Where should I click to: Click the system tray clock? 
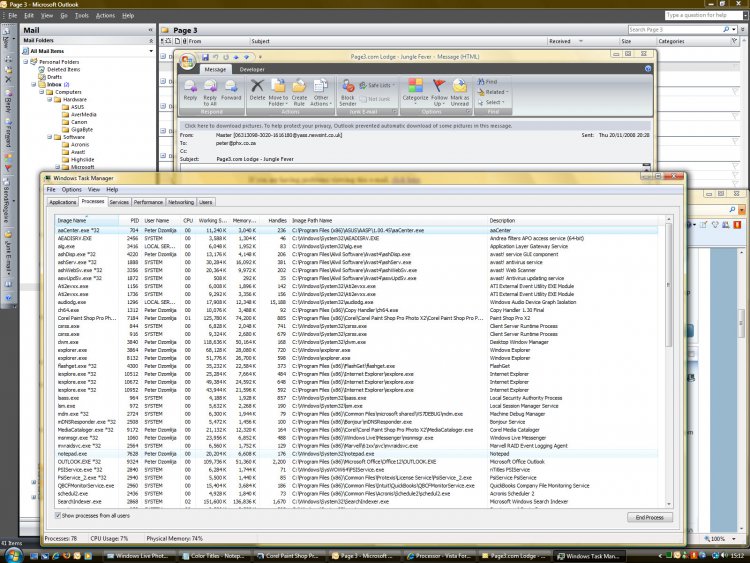click(x=737, y=556)
